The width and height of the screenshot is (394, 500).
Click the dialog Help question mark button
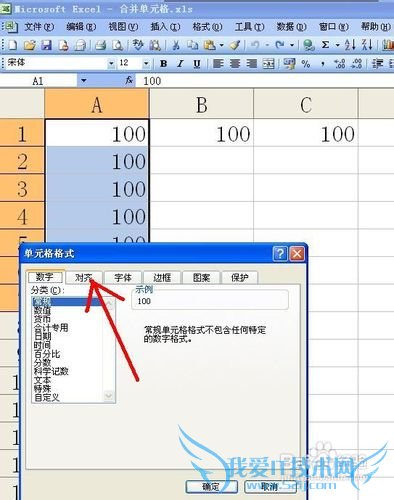280,254
